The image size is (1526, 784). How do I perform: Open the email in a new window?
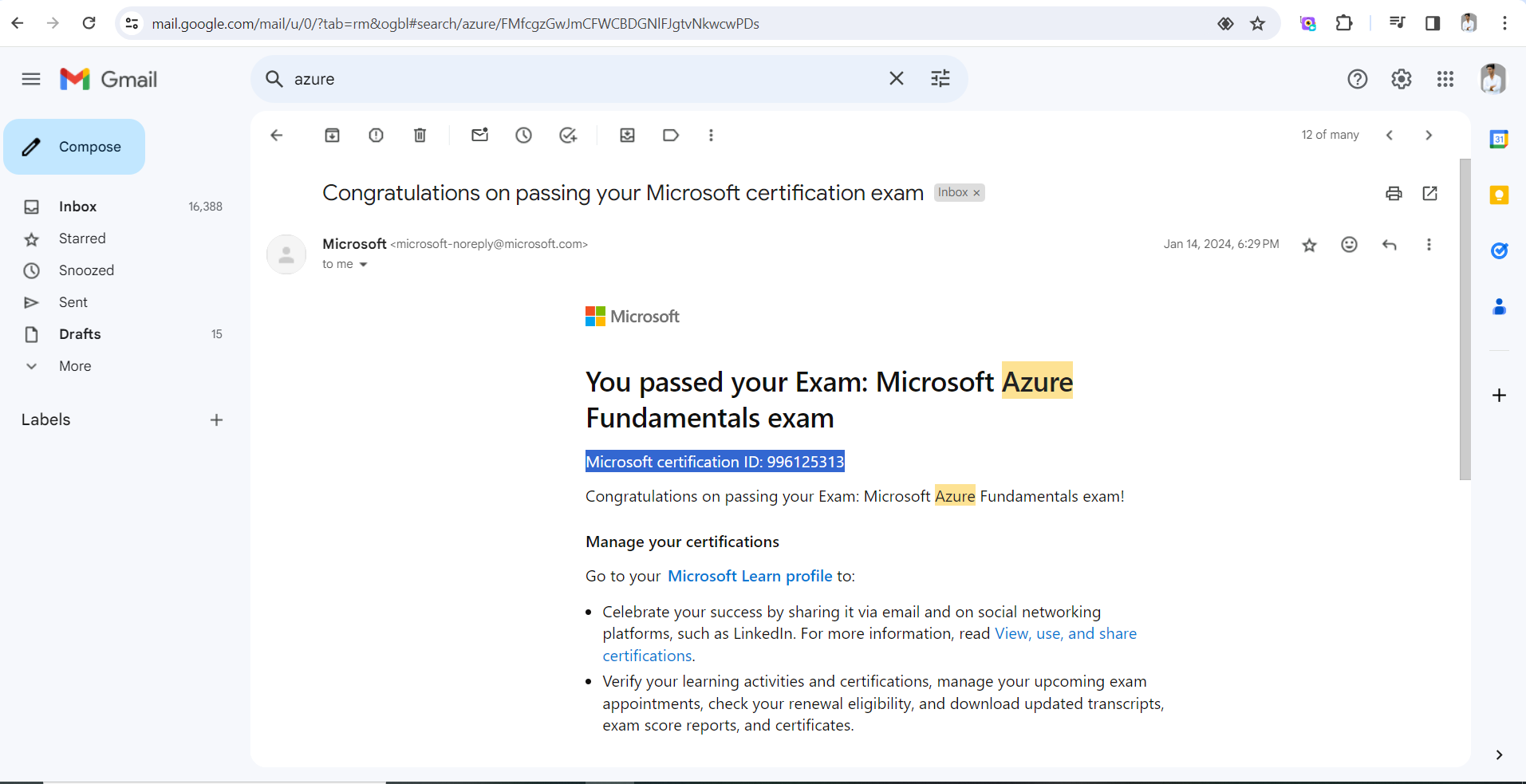(1429, 193)
